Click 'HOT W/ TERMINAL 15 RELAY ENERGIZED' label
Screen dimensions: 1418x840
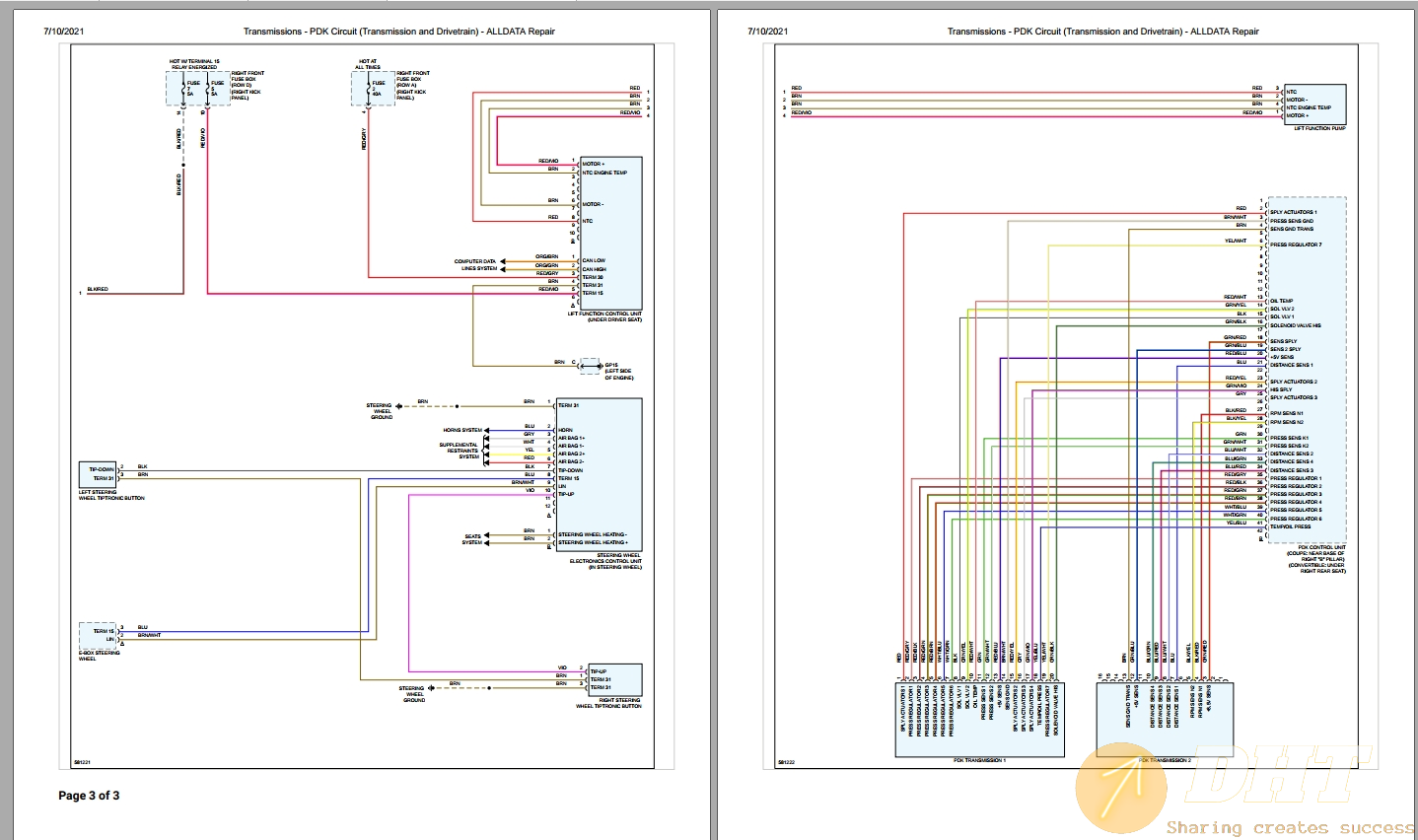(194, 64)
